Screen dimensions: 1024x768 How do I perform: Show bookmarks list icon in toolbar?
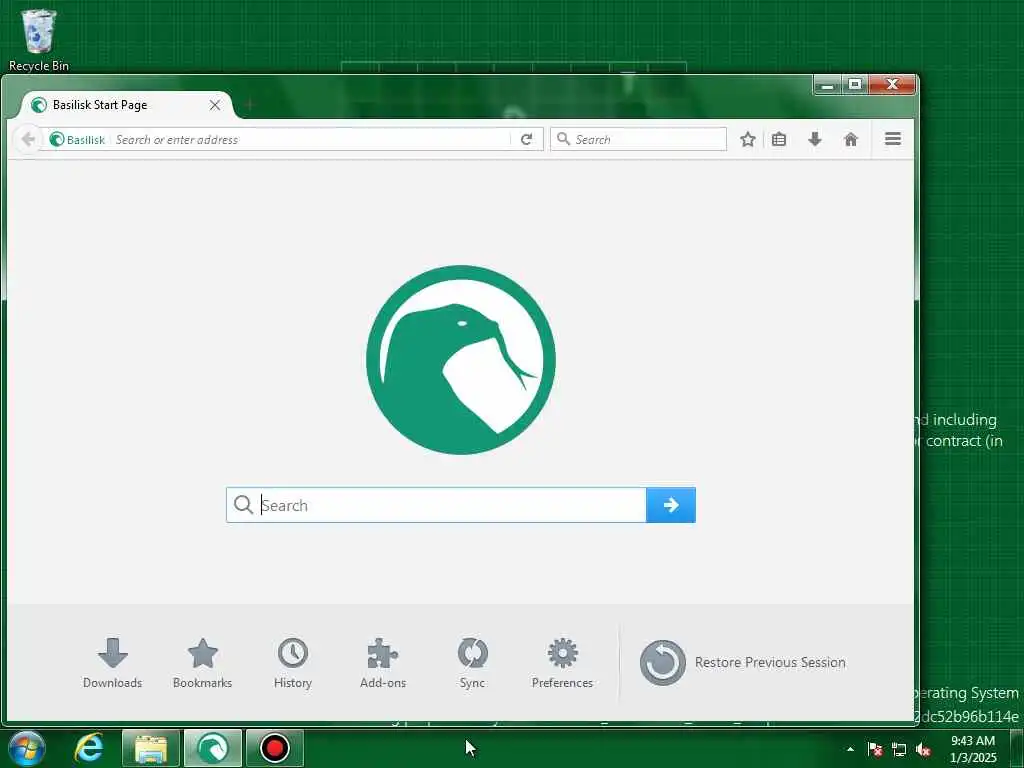coord(778,139)
